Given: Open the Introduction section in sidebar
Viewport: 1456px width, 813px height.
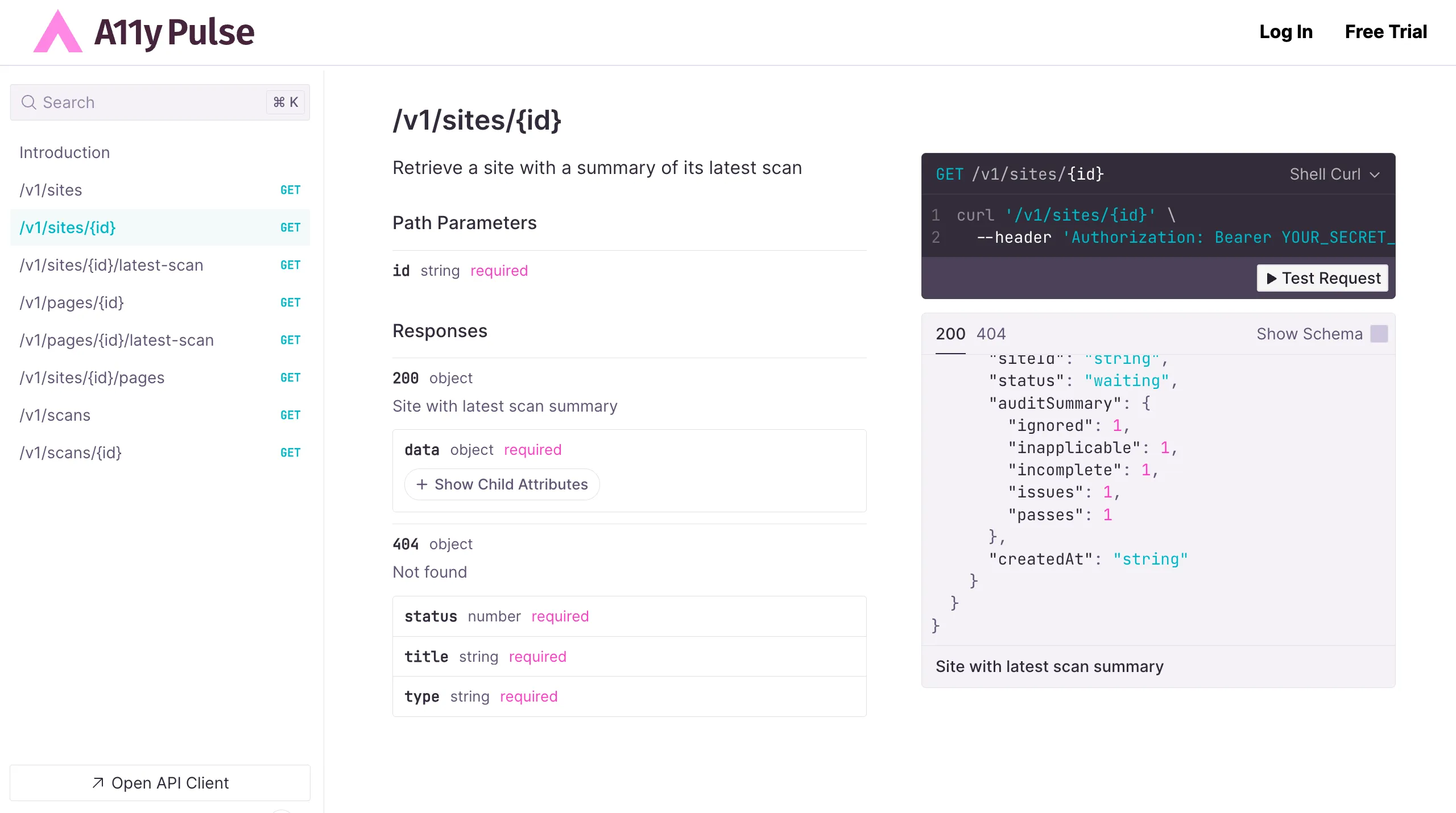Looking at the screenshot, I should (x=64, y=152).
